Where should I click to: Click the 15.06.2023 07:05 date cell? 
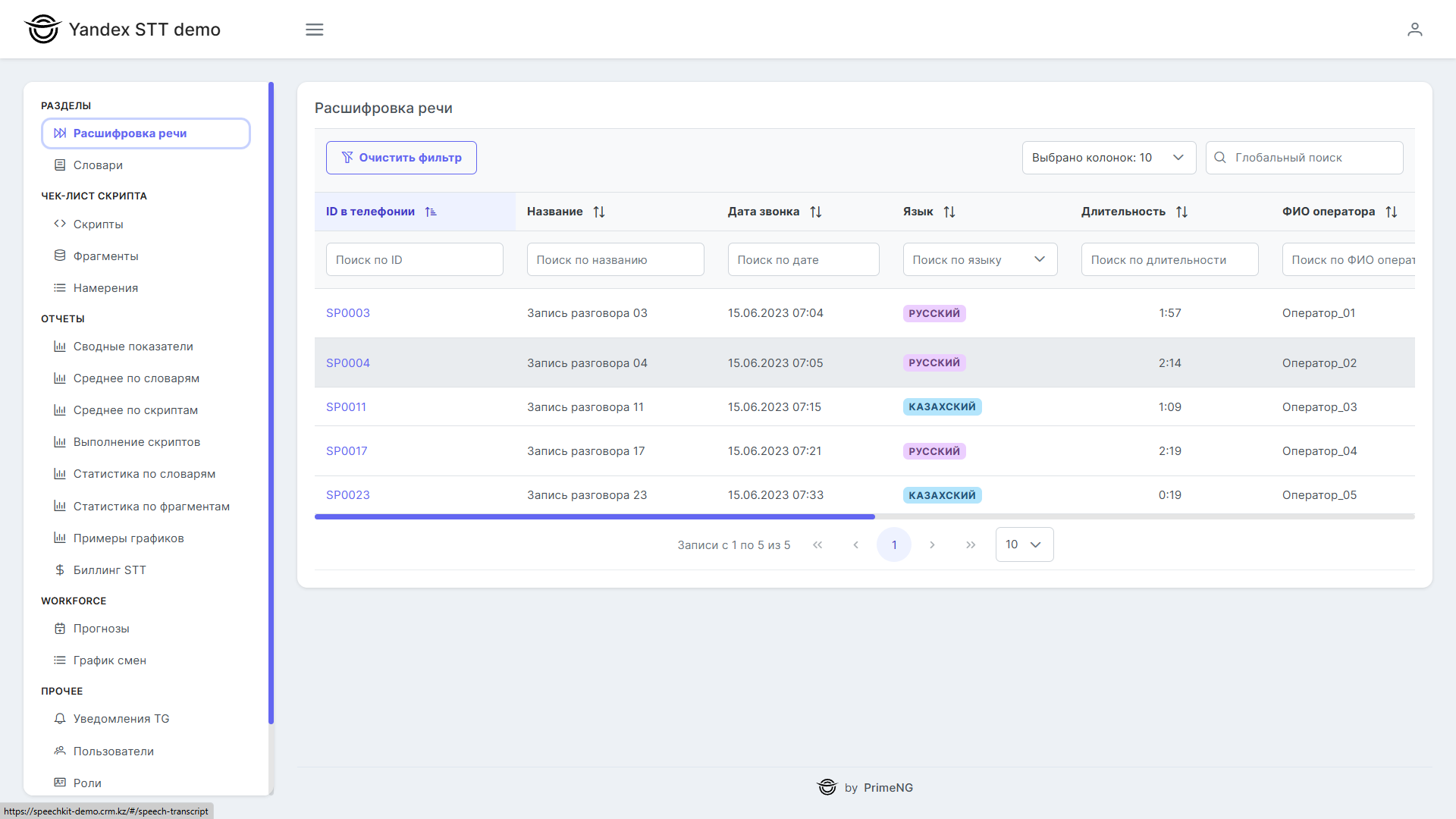tap(775, 363)
